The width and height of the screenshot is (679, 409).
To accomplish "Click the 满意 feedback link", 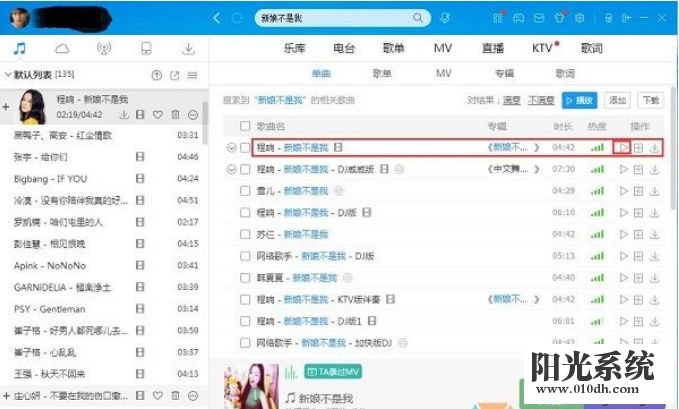I will (x=511, y=101).
